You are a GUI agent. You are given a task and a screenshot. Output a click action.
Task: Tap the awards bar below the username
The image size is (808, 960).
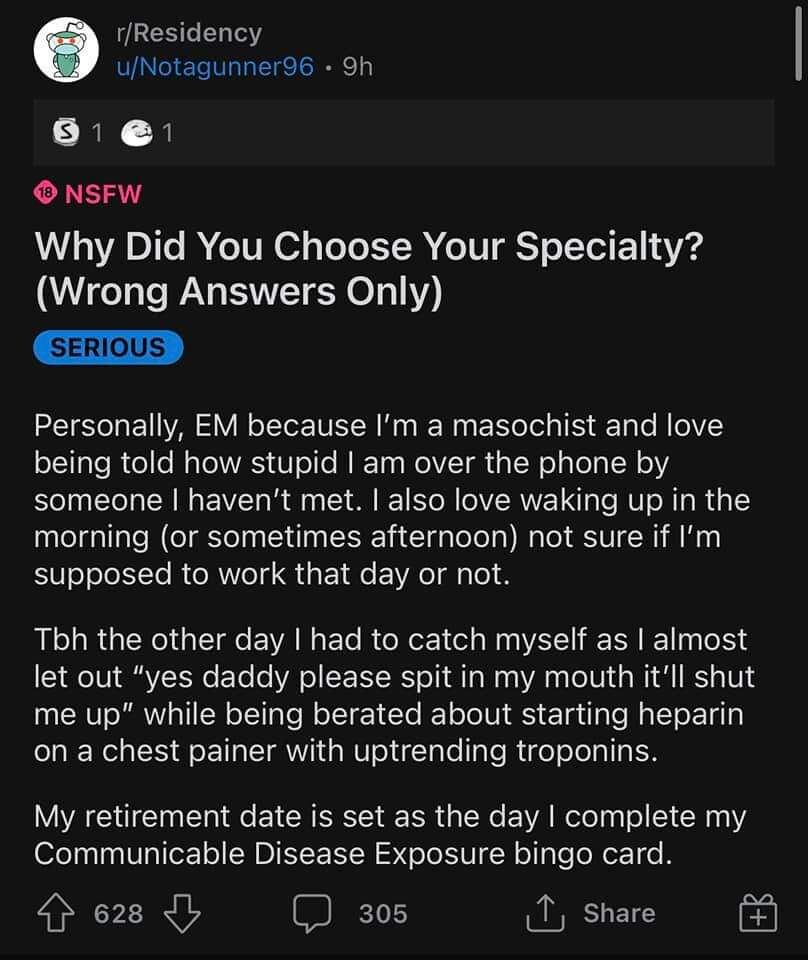coord(404,132)
